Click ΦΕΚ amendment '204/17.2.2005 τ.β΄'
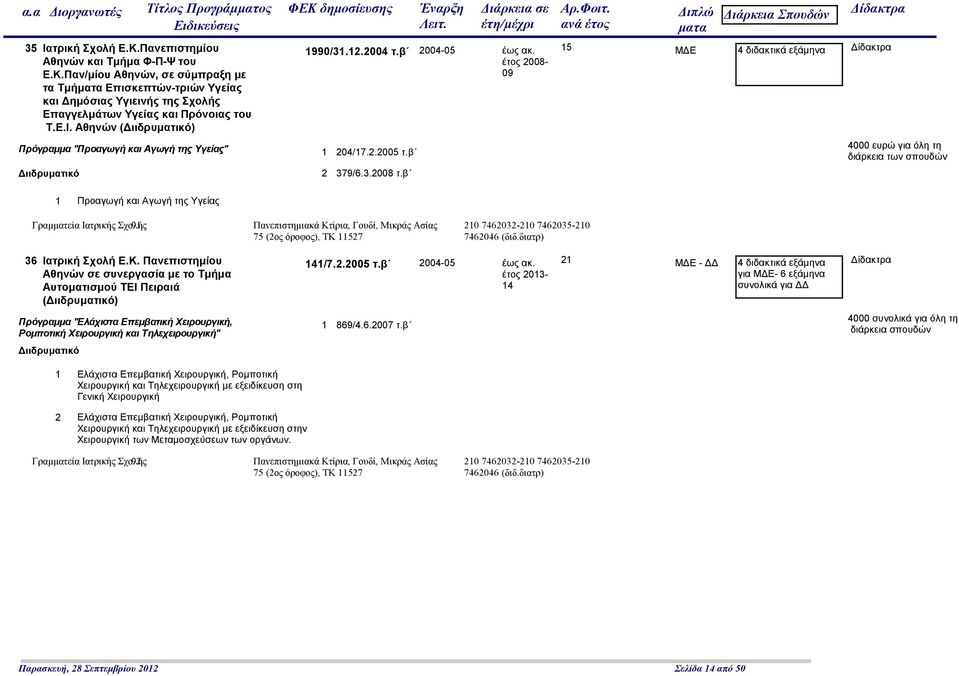Image resolution: width=959 pixels, height=676 pixels. [x=376, y=152]
